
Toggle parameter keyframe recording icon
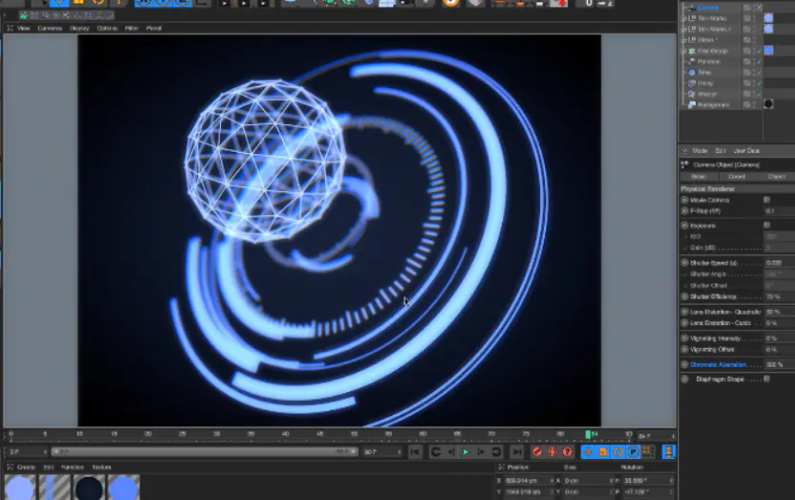click(x=633, y=452)
